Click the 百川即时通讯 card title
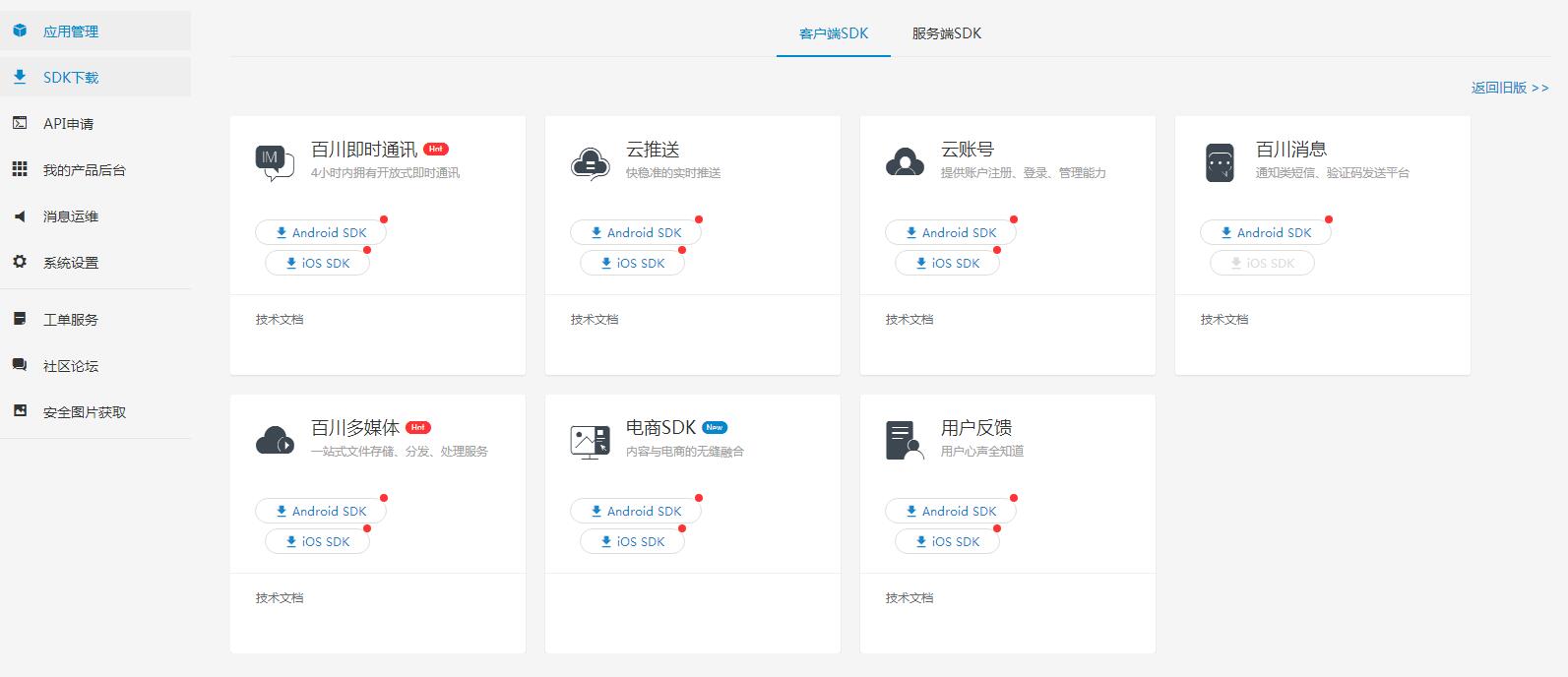Screen dimensions: 1568x677 364,150
